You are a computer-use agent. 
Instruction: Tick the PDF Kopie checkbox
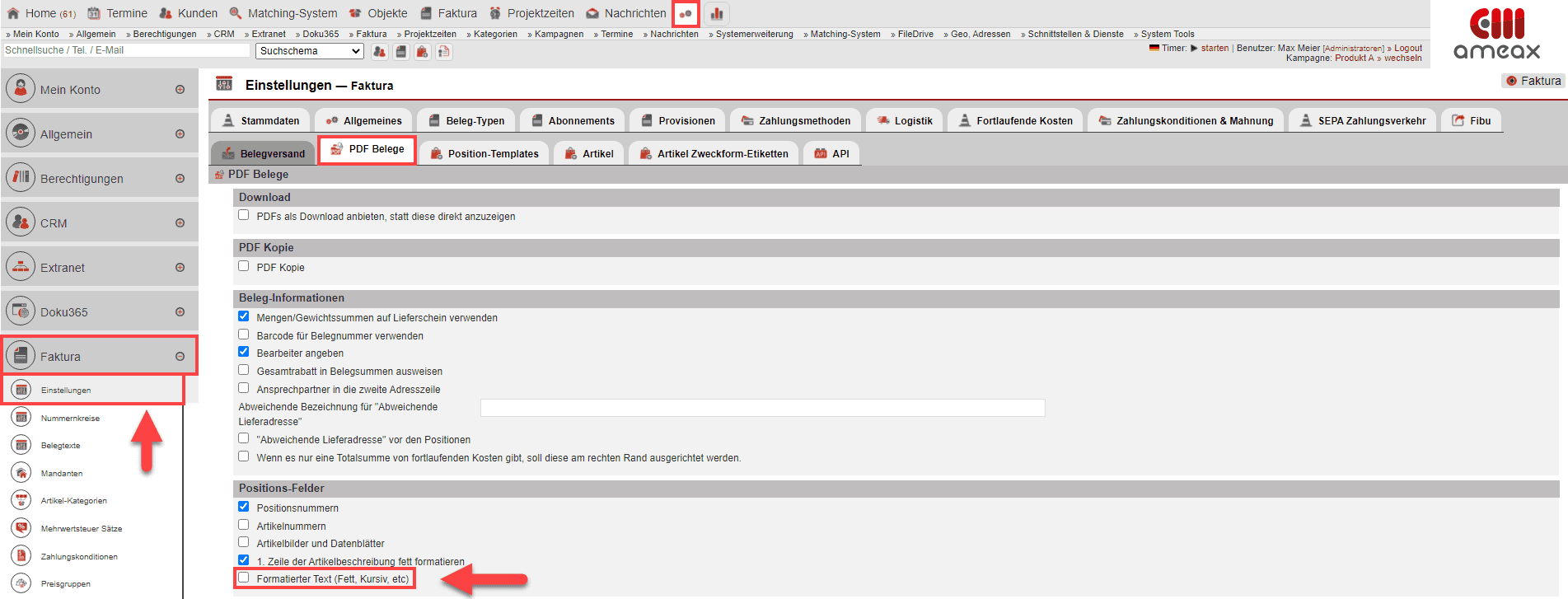(244, 266)
